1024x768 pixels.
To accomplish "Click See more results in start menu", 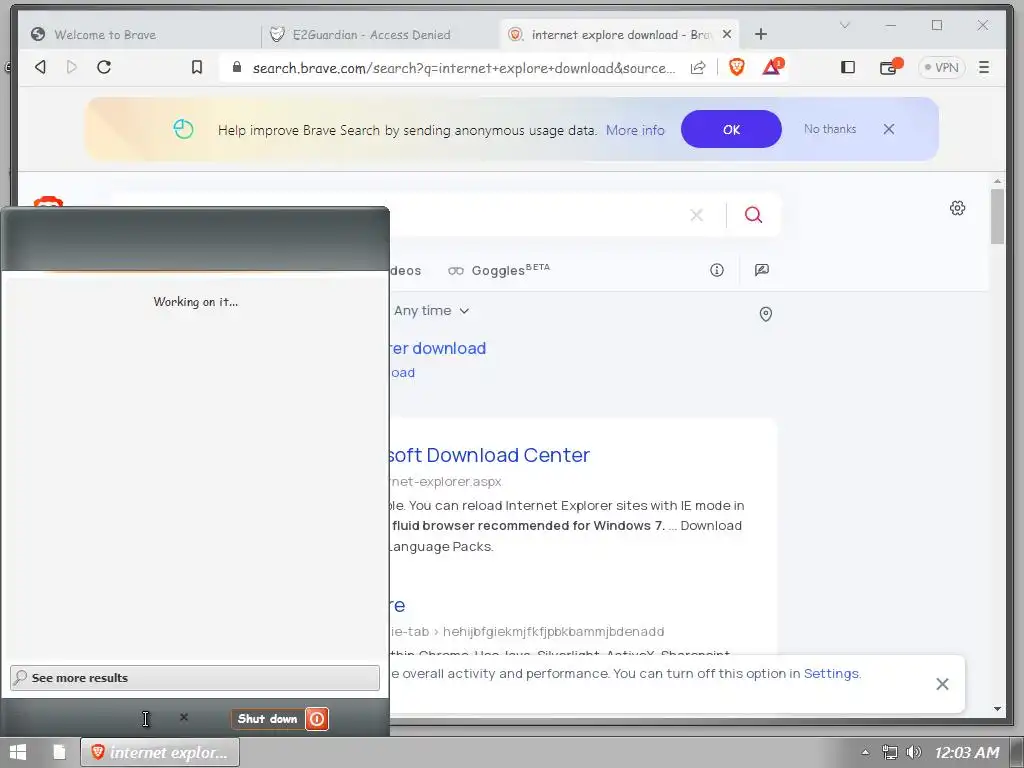I will [x=195, y=678].
